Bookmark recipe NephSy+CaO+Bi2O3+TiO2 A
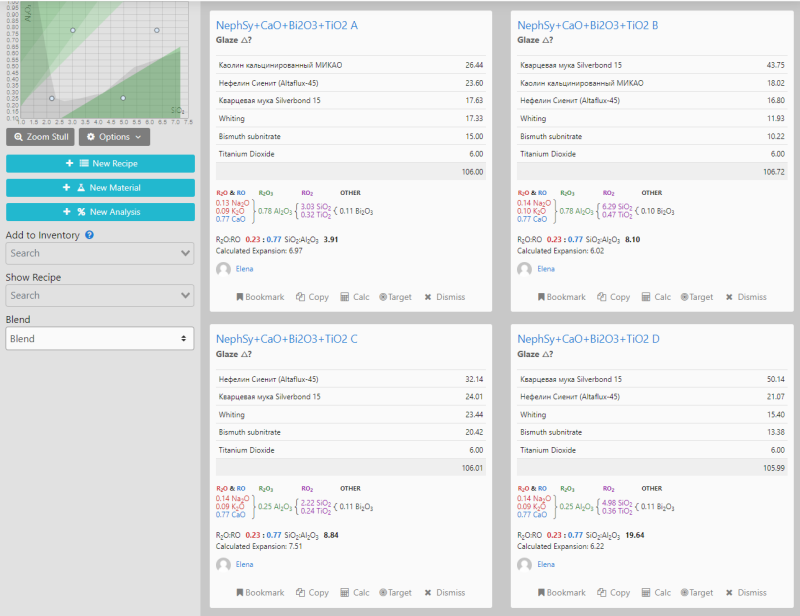Screen dimensions: 800x616 tap(260, 297)
